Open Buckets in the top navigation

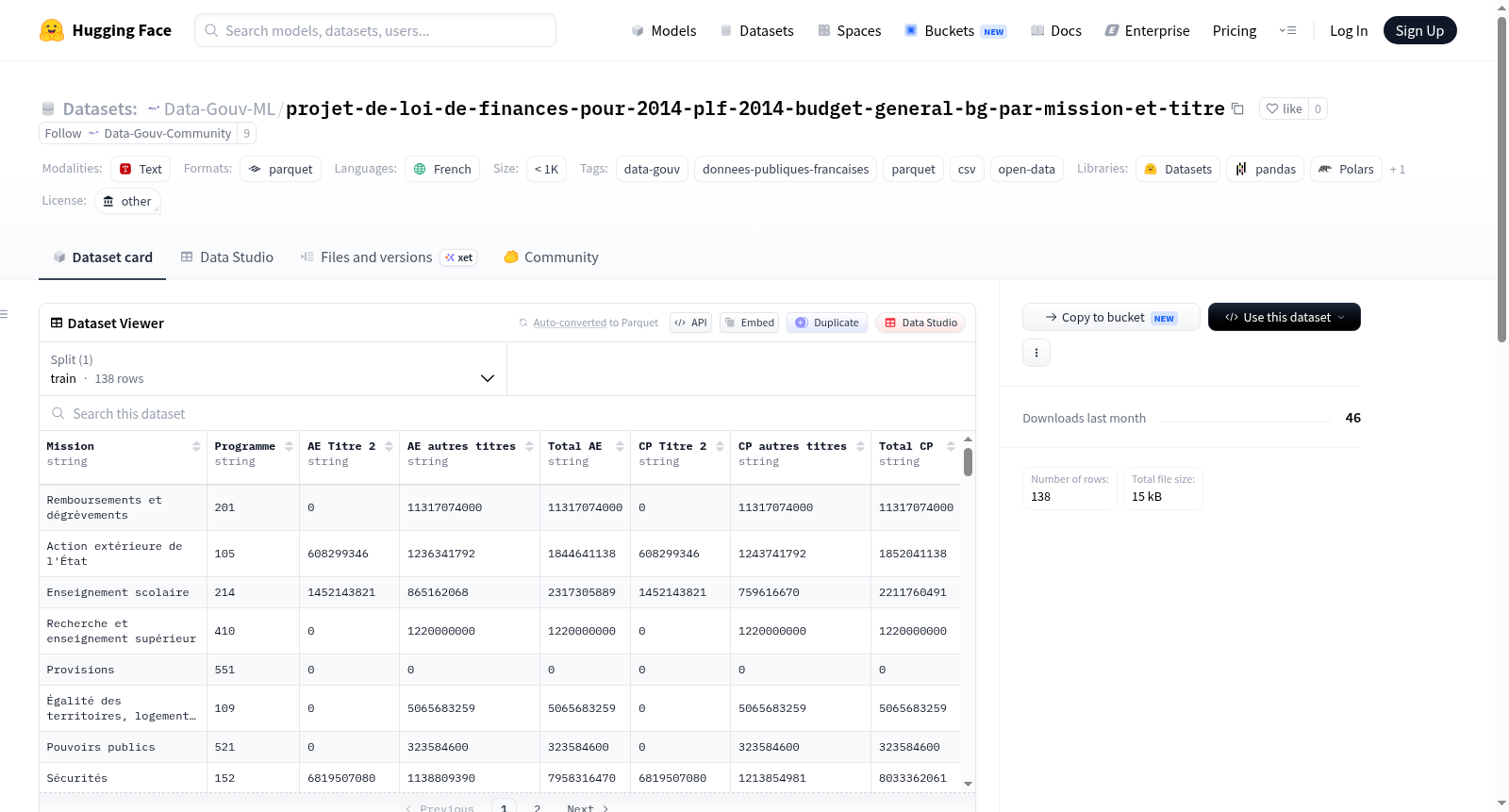pyautogui.click(x=955, y=30)
